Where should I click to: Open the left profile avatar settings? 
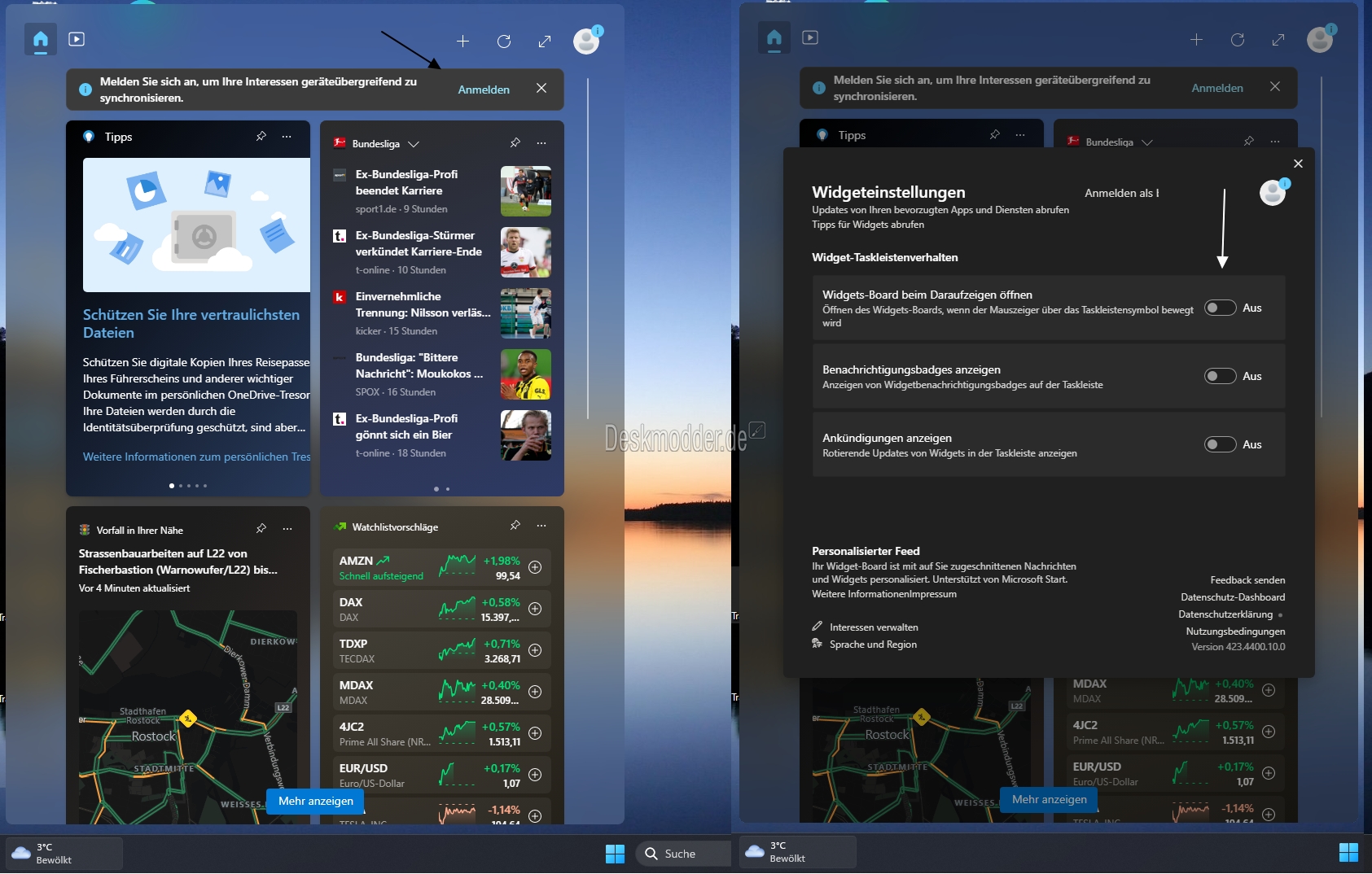(x=587, y=40)
